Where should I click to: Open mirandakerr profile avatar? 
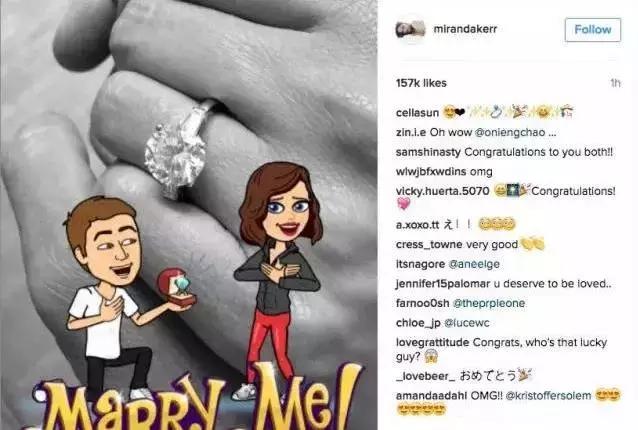click(x=411, y=29)
